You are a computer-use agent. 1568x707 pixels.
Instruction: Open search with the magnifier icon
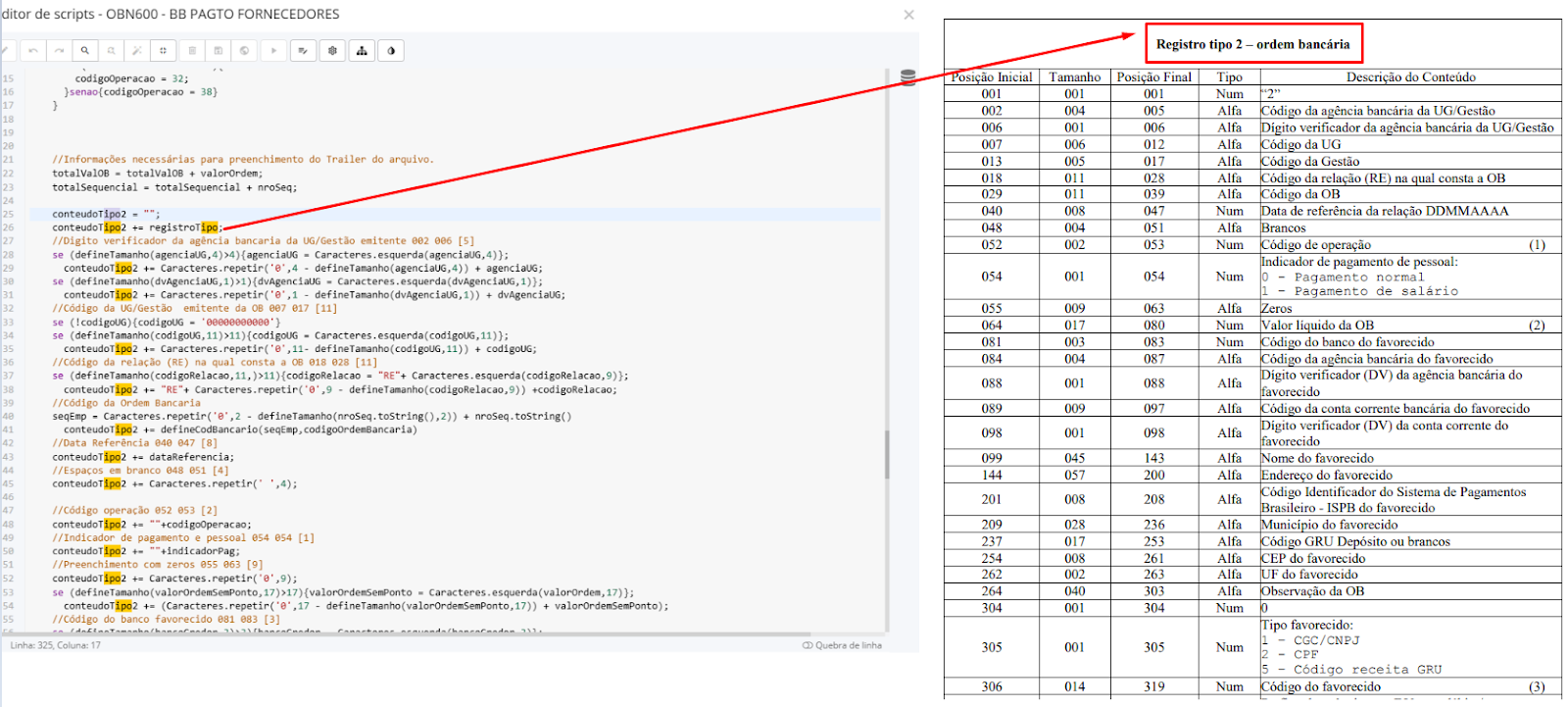tap(85, 51)
